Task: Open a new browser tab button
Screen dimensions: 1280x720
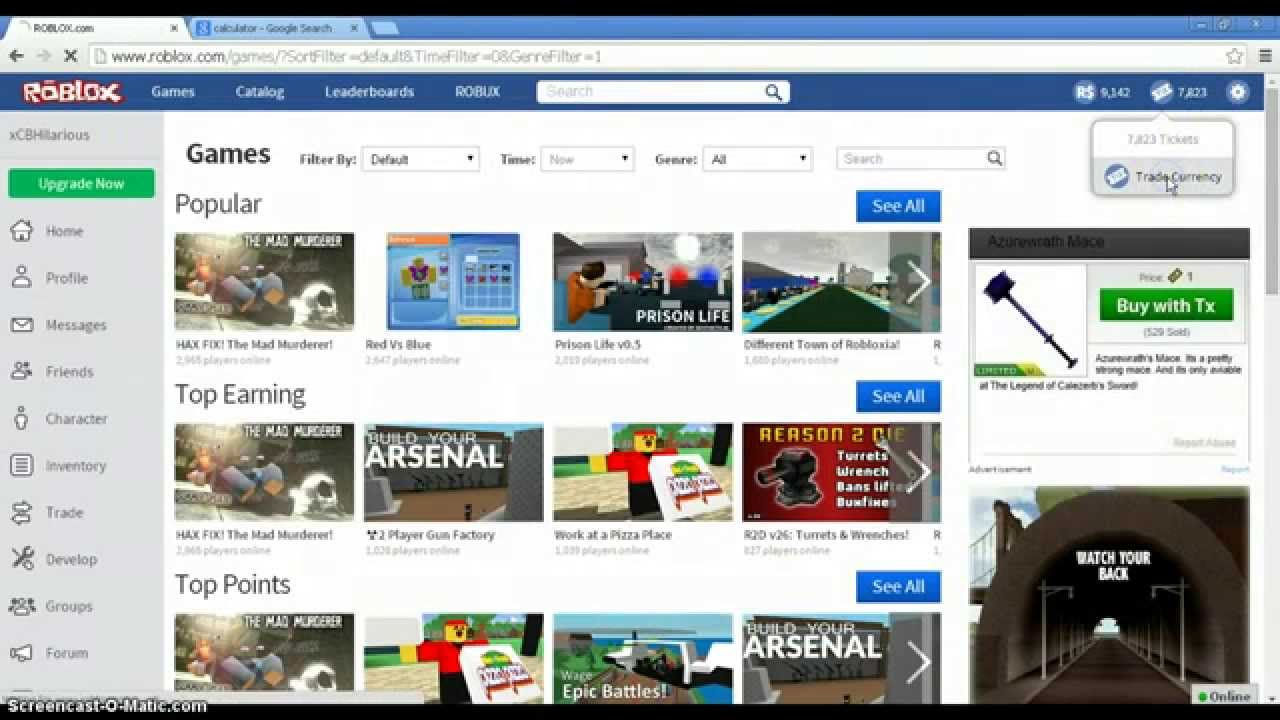Action: point(385,28)
